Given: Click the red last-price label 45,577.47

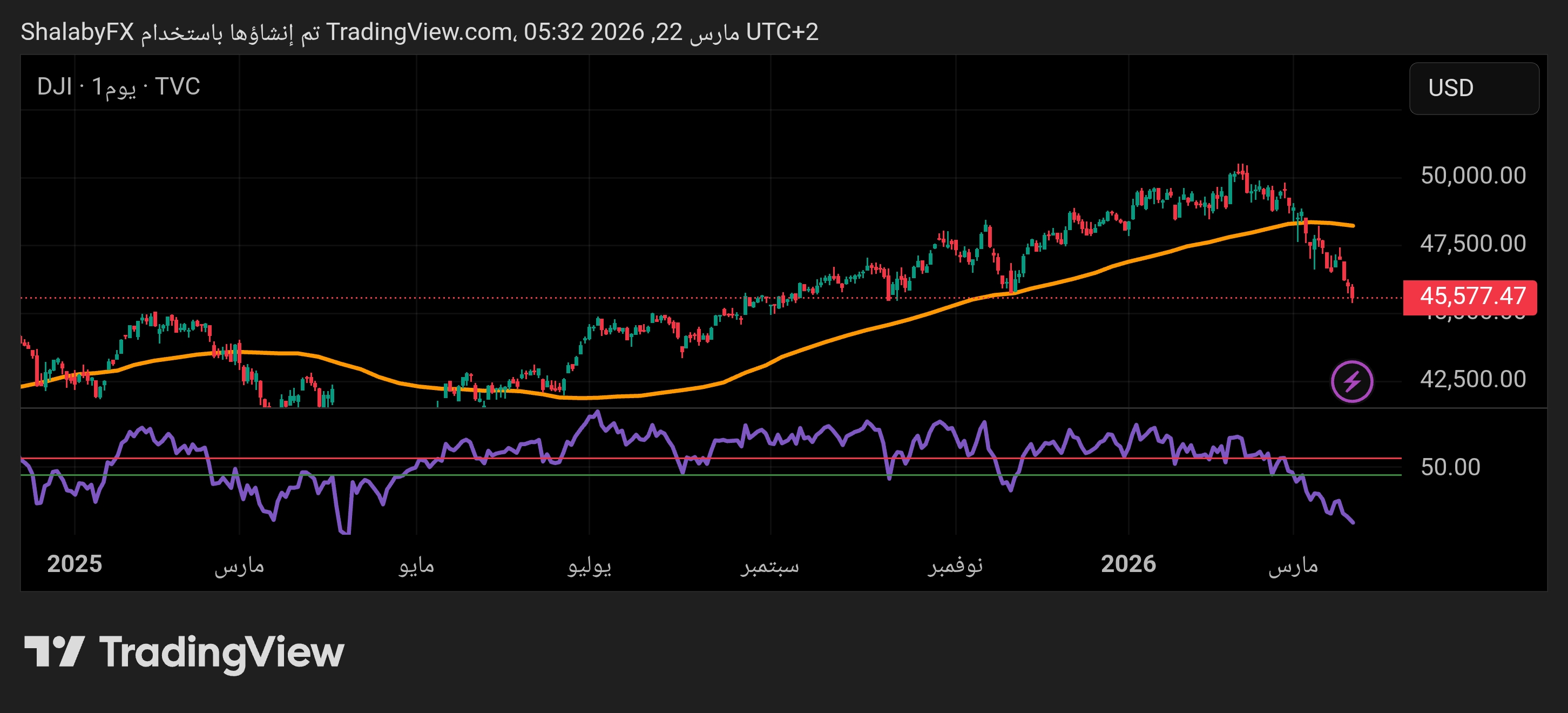Looking at the screenshot, I should coord(1474,297).
